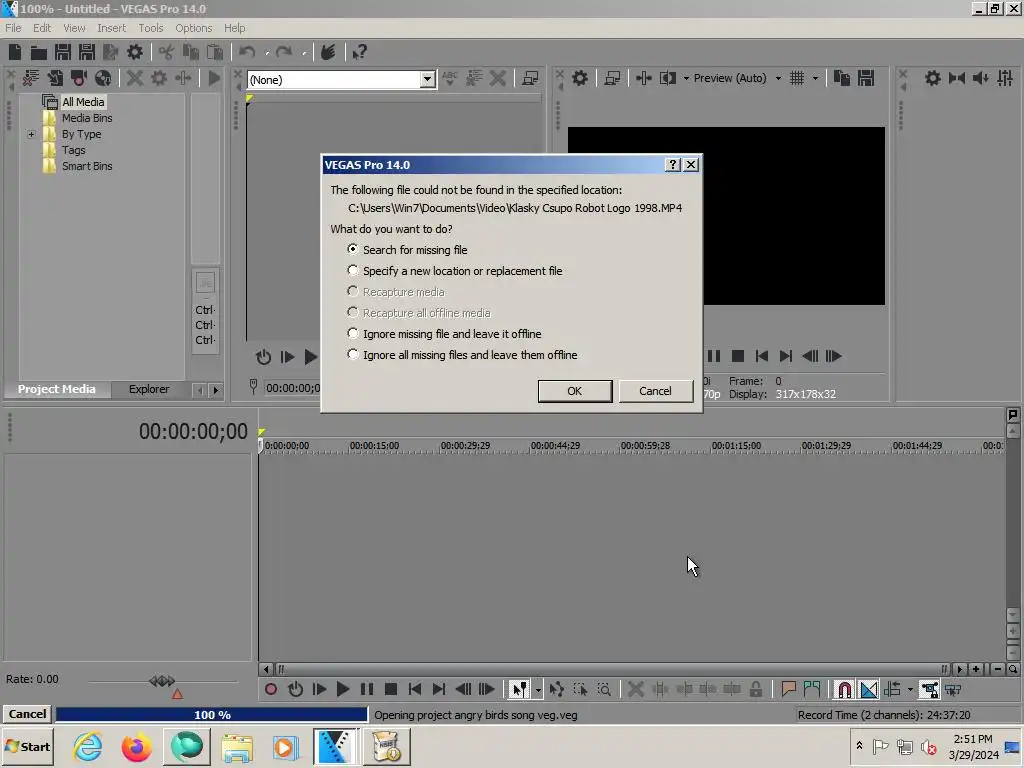Click the Insert Region icon in bottom toolbar

point(812,689)
